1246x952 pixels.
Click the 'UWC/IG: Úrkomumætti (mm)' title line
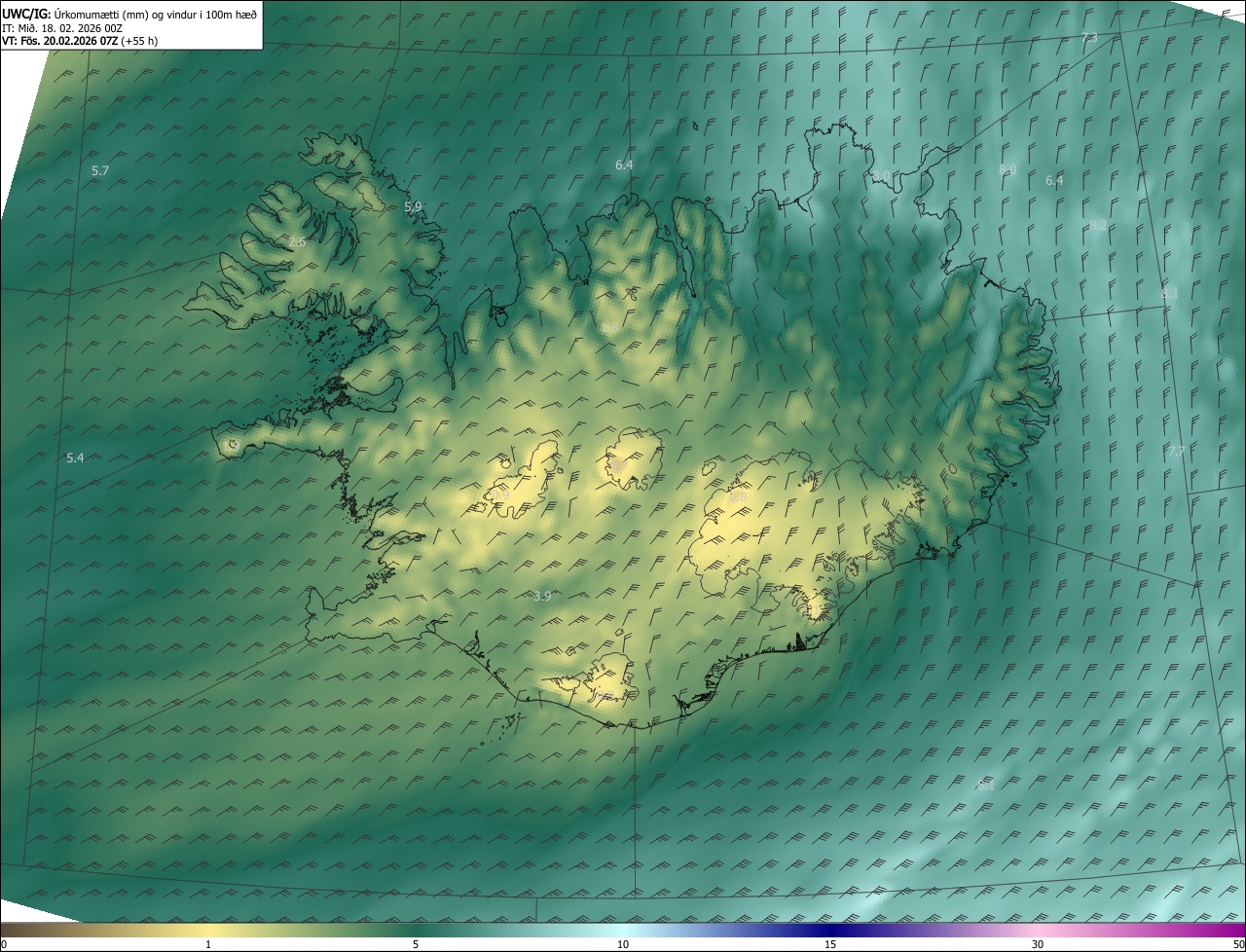(x=129, y=14)
